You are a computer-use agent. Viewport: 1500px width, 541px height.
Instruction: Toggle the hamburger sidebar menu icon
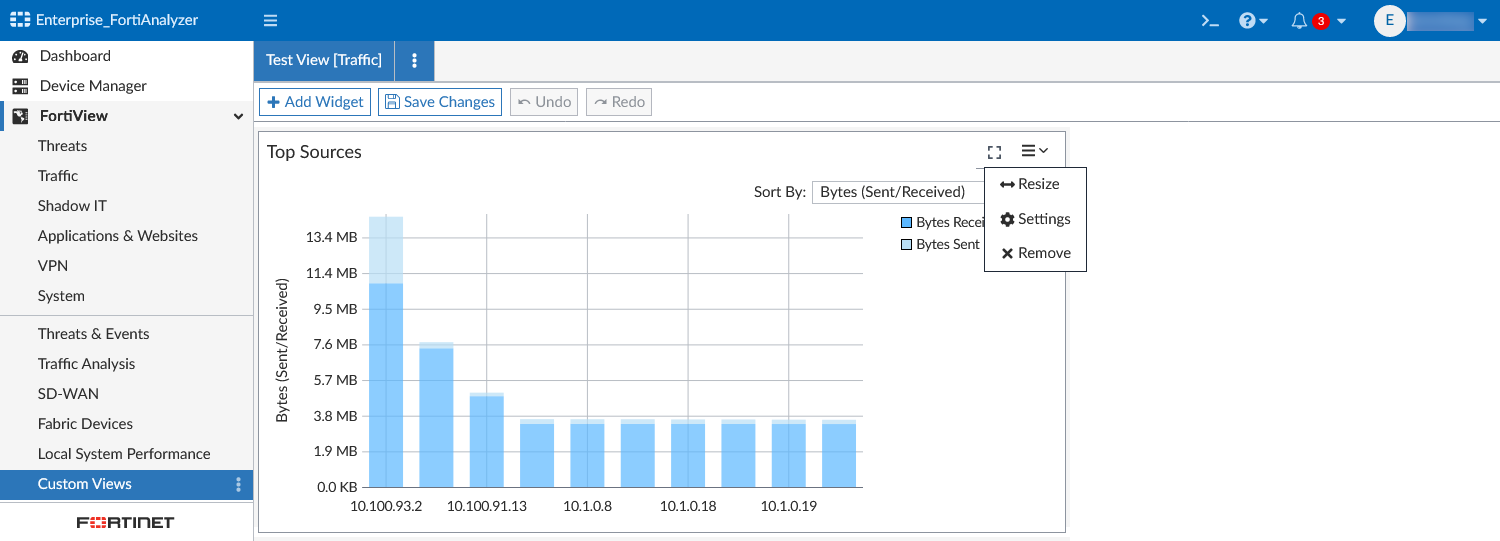click(270, 20)
